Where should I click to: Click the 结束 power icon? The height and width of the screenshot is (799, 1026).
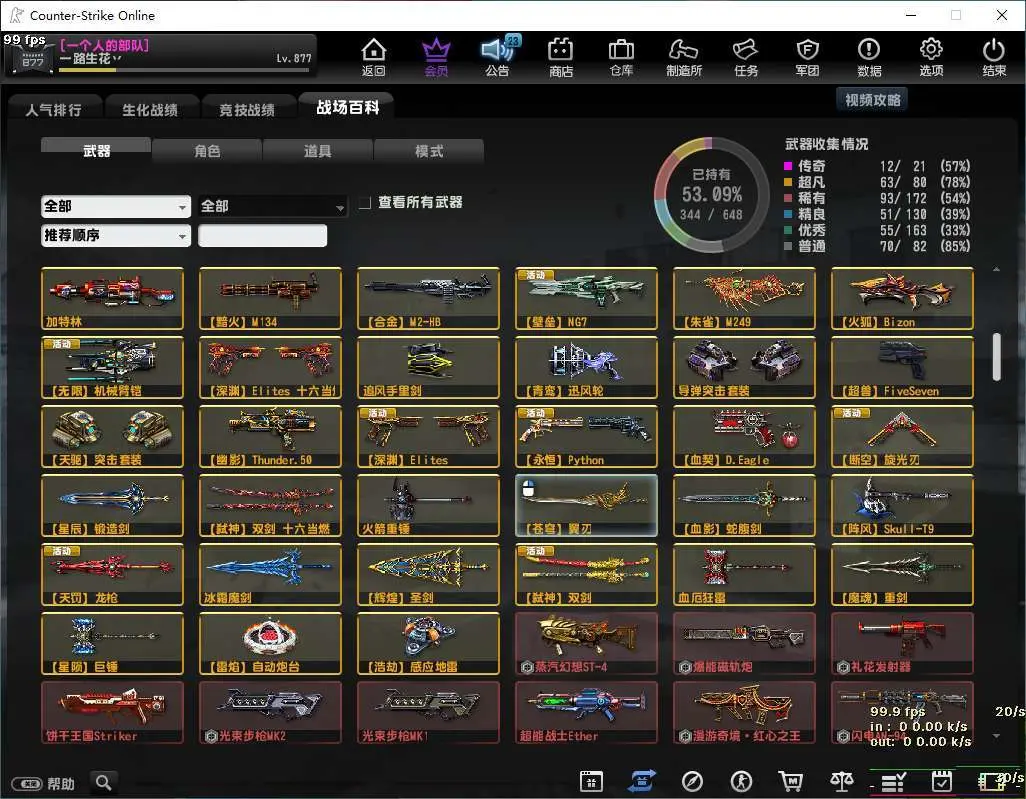pyautogui.click(x=994, y=56)
